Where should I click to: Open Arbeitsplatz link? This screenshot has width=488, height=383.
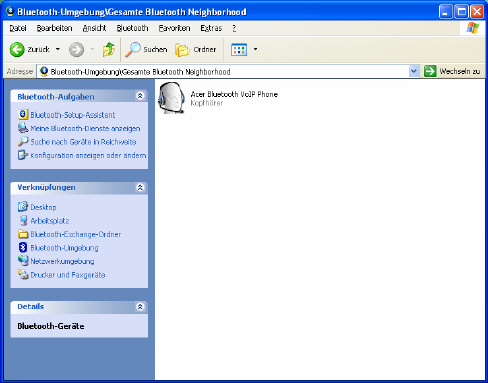tap(50, 221)
